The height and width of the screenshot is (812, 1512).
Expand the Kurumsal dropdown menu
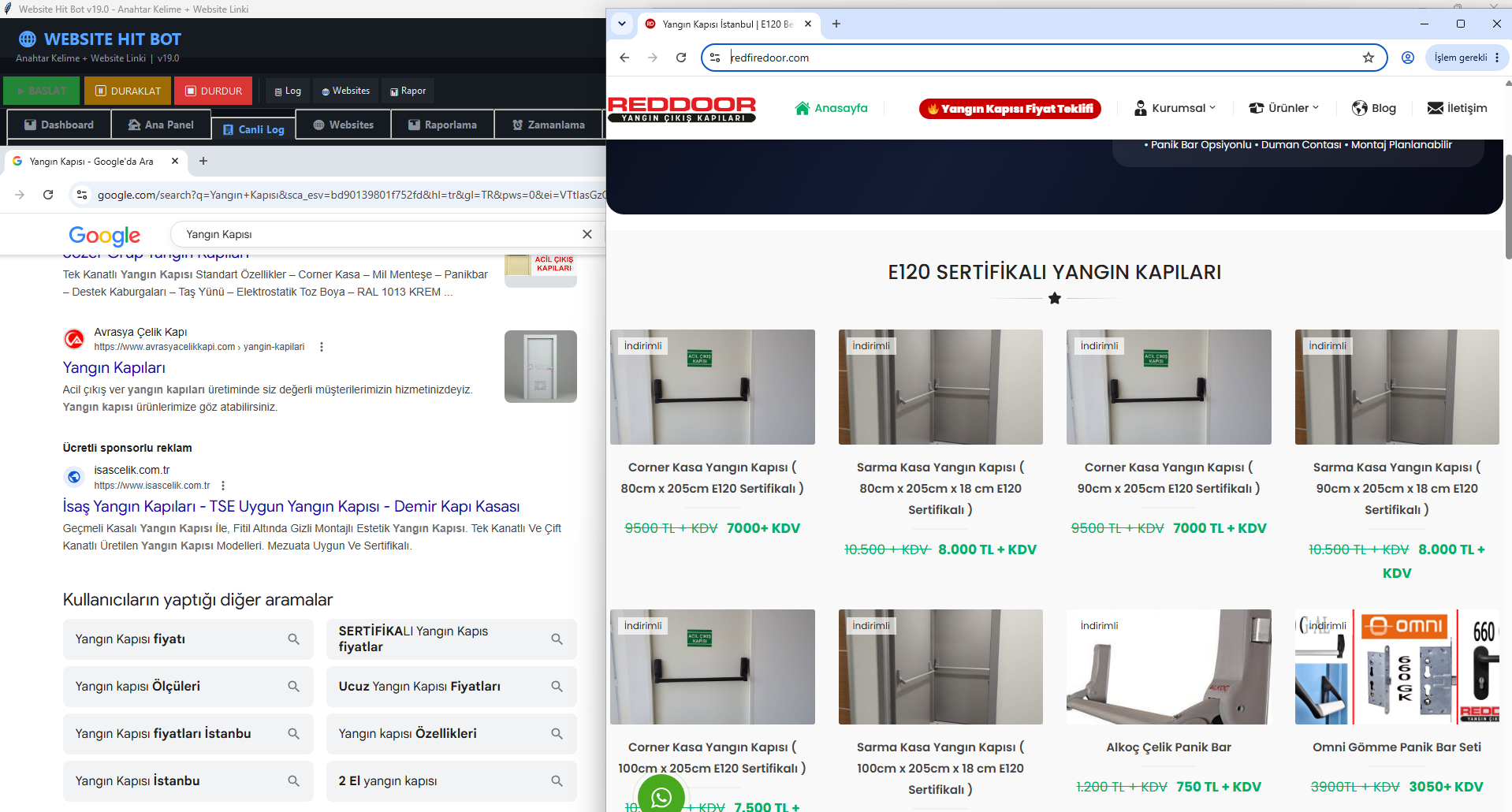pos(1175,108)
